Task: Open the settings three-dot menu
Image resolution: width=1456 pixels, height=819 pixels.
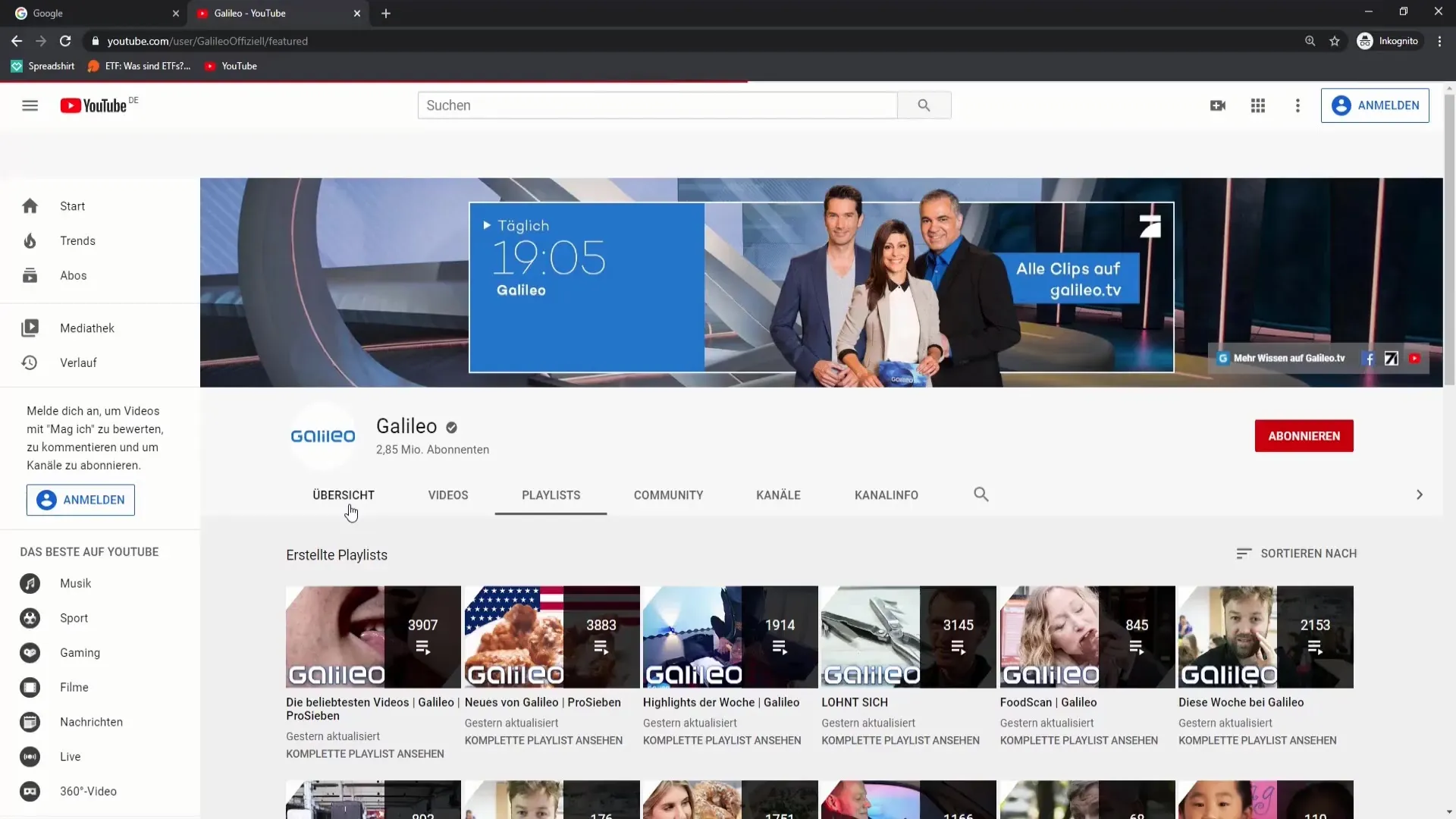Action: [1298, 105]
